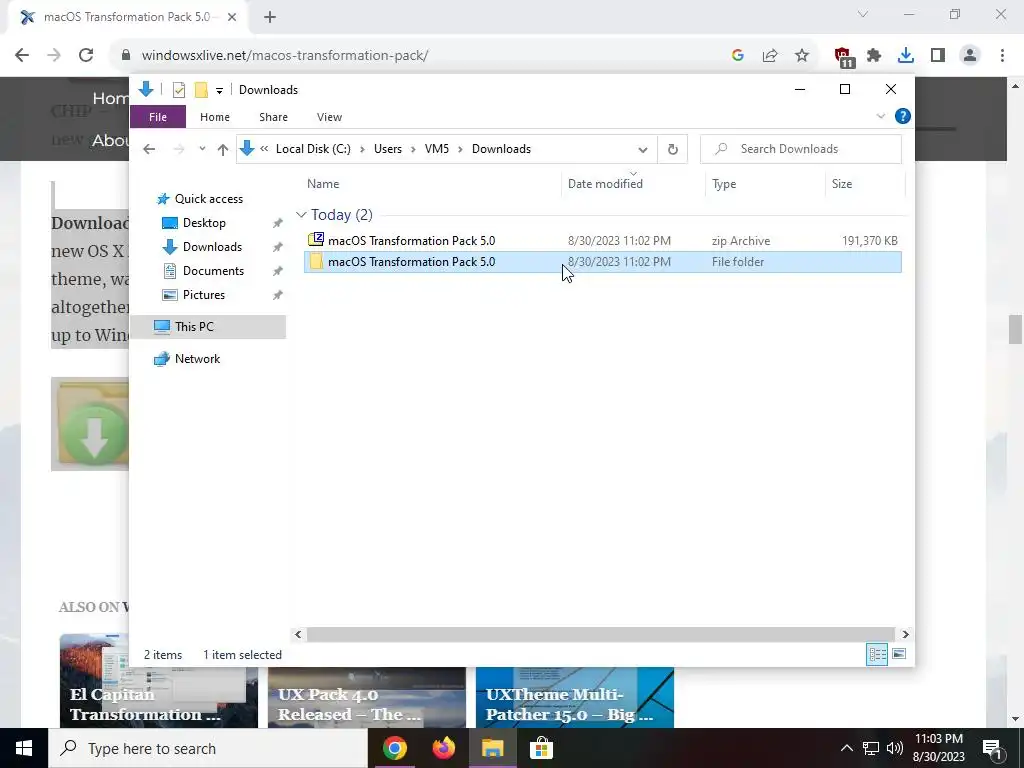
Task: Open Windows Start menu
Action: pyautogui.click(x=24, y=748)
